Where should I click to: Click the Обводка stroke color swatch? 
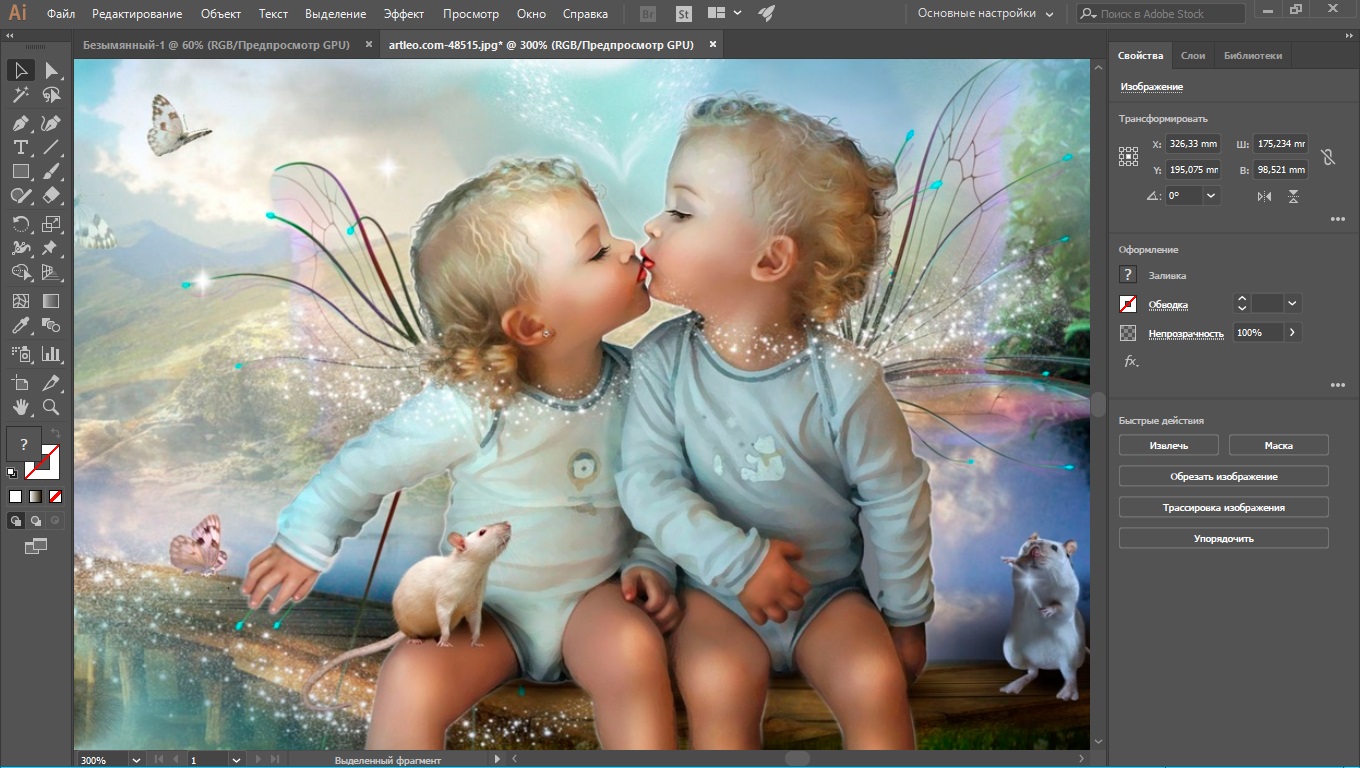(1128, 304)
